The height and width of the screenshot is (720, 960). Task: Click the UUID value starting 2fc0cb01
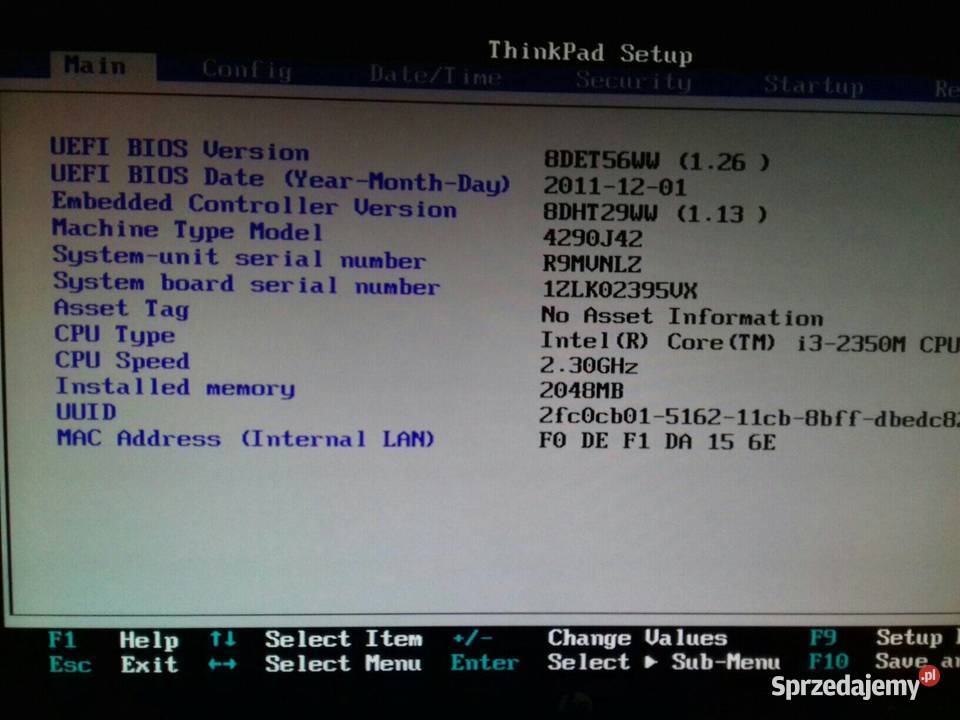[749, 418]
